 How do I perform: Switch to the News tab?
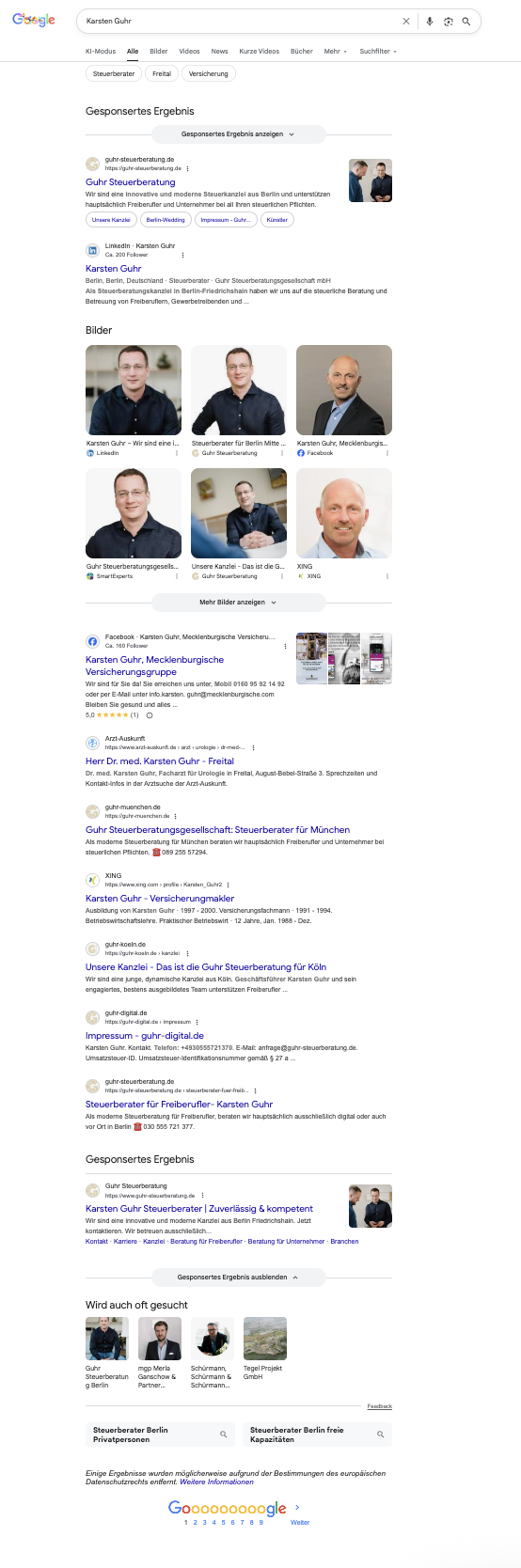click(219, 51)
